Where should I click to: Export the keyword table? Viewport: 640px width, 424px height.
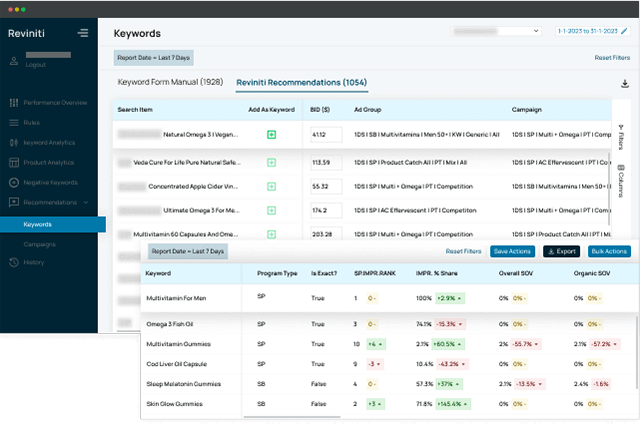pyautogui.click(x=561, y=251)
